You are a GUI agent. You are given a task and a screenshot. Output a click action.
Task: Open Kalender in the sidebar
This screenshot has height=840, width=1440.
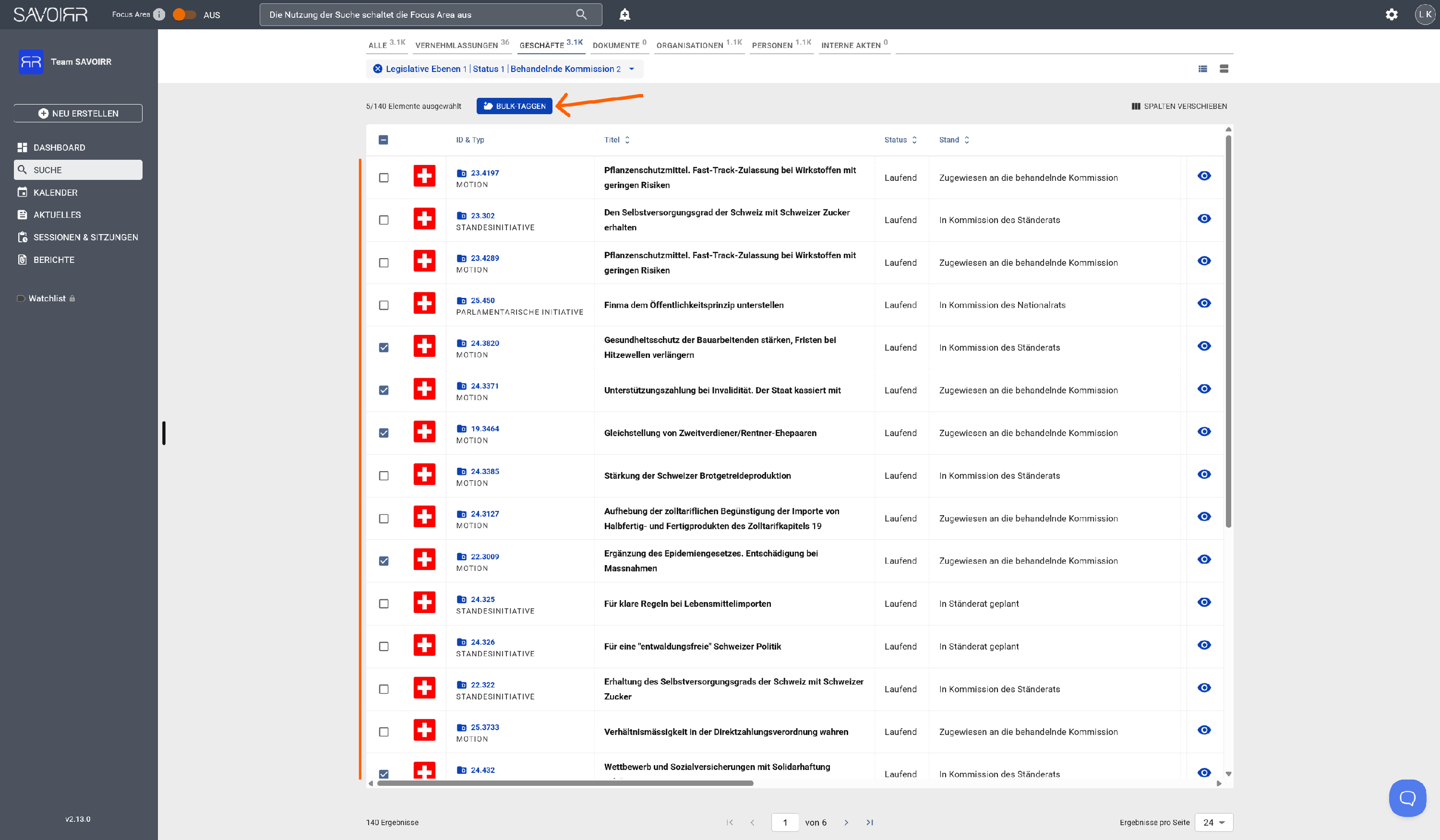(55, 192)
